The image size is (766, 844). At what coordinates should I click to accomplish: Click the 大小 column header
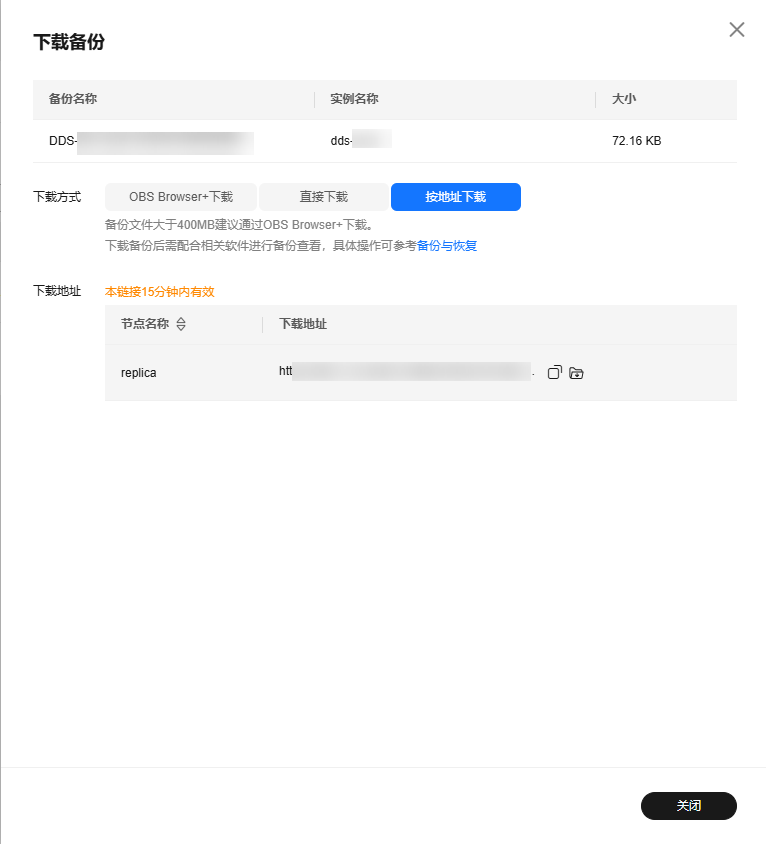click(624, 99)
